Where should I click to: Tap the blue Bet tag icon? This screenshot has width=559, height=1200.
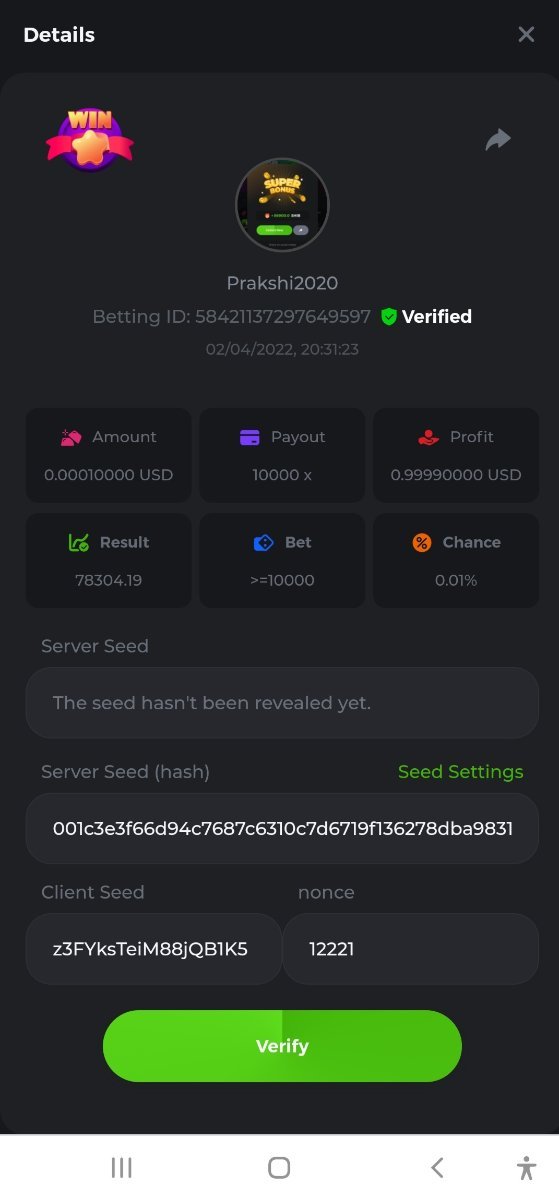pos(263,542)
